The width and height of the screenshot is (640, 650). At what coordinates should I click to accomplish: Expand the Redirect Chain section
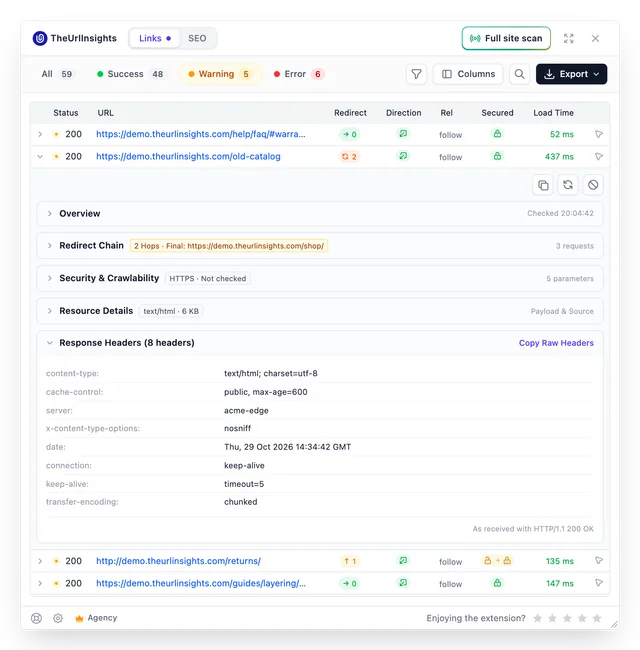320,246
